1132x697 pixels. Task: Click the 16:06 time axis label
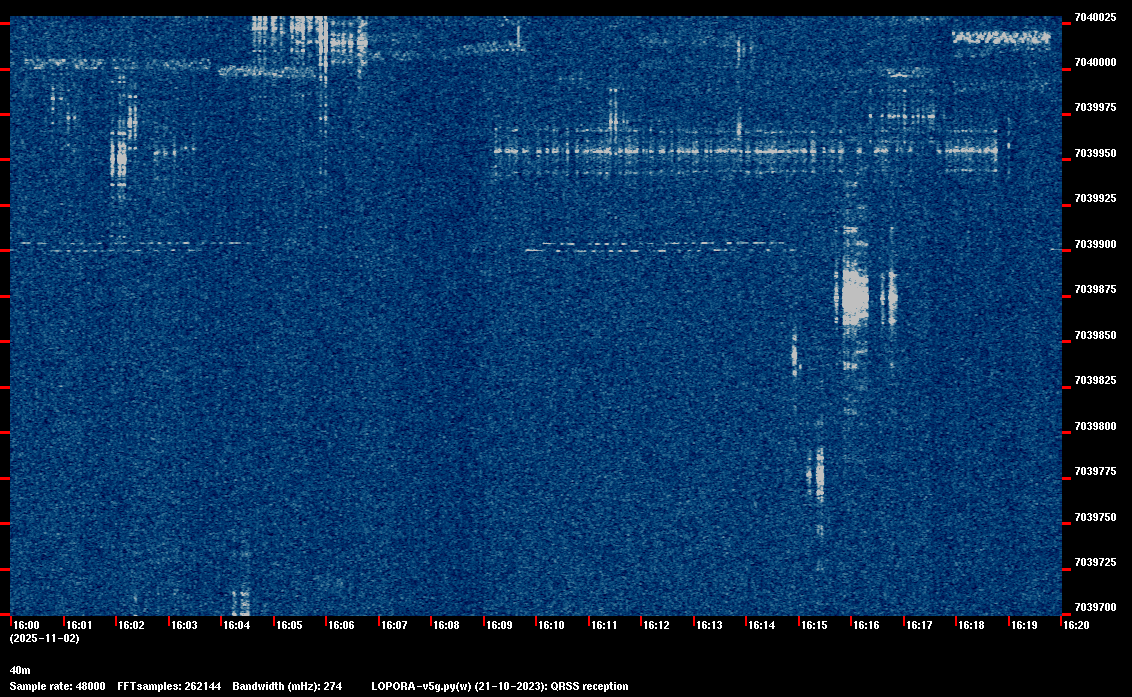[341, 625]
